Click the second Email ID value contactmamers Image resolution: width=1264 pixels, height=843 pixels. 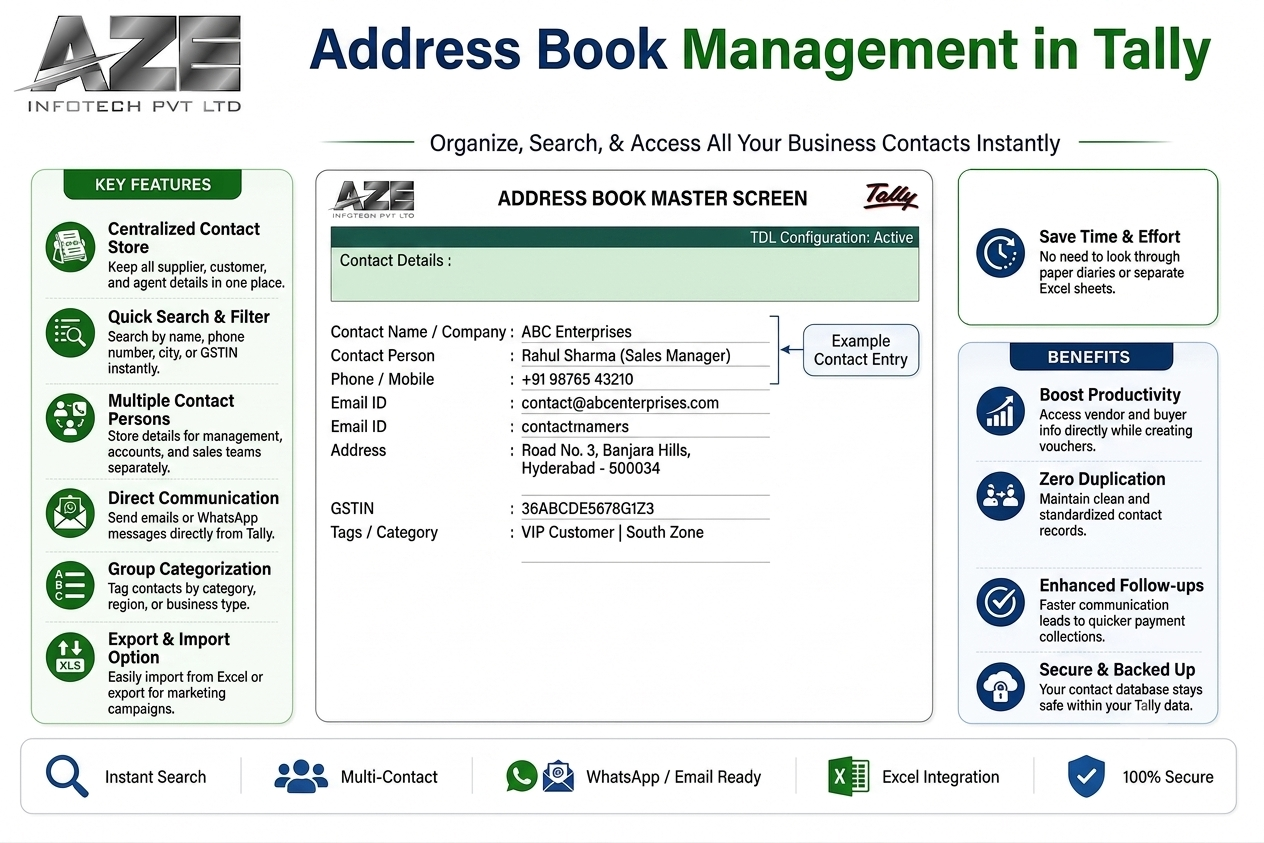575,427
